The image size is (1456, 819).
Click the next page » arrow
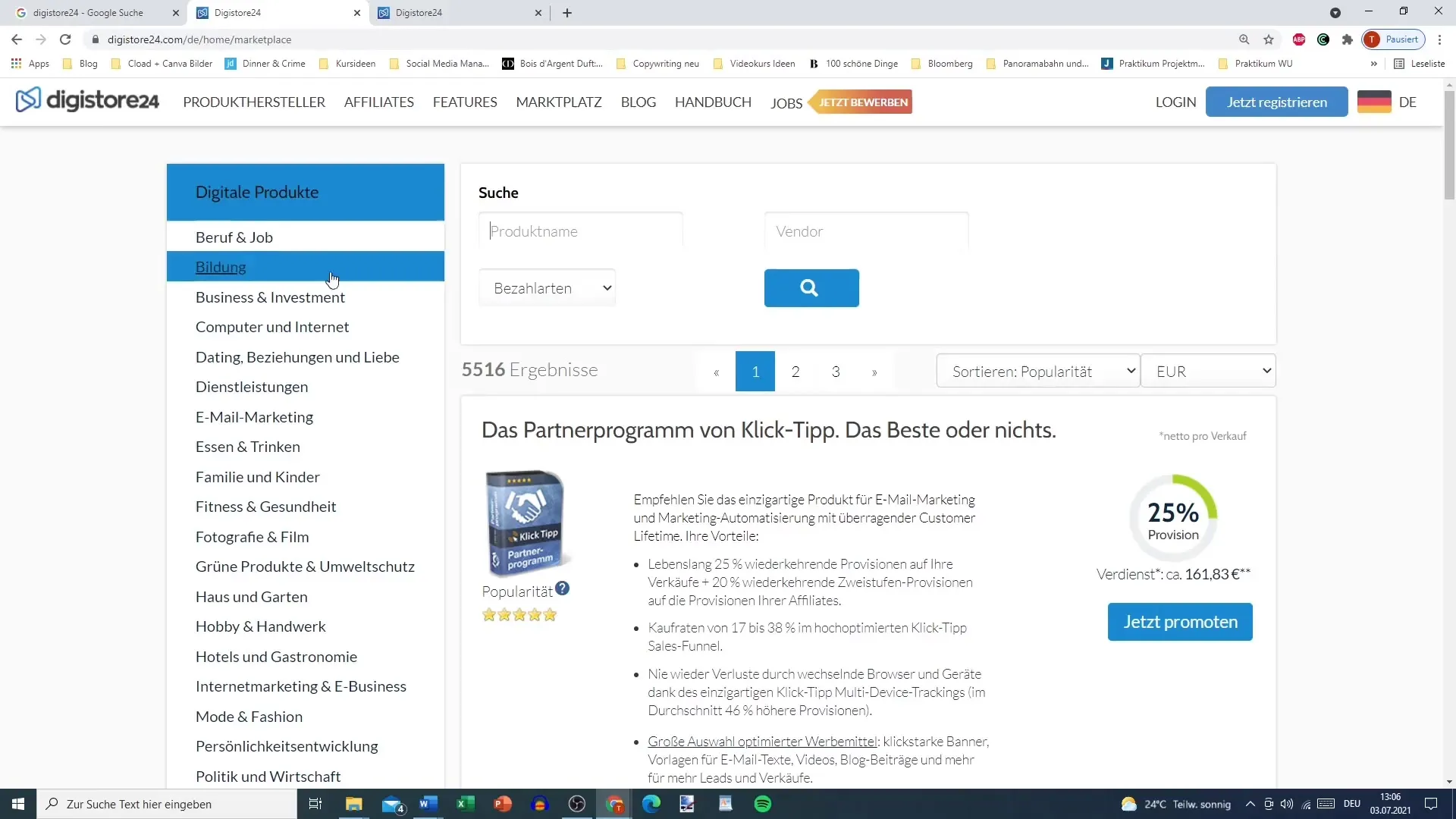[874, 372]
